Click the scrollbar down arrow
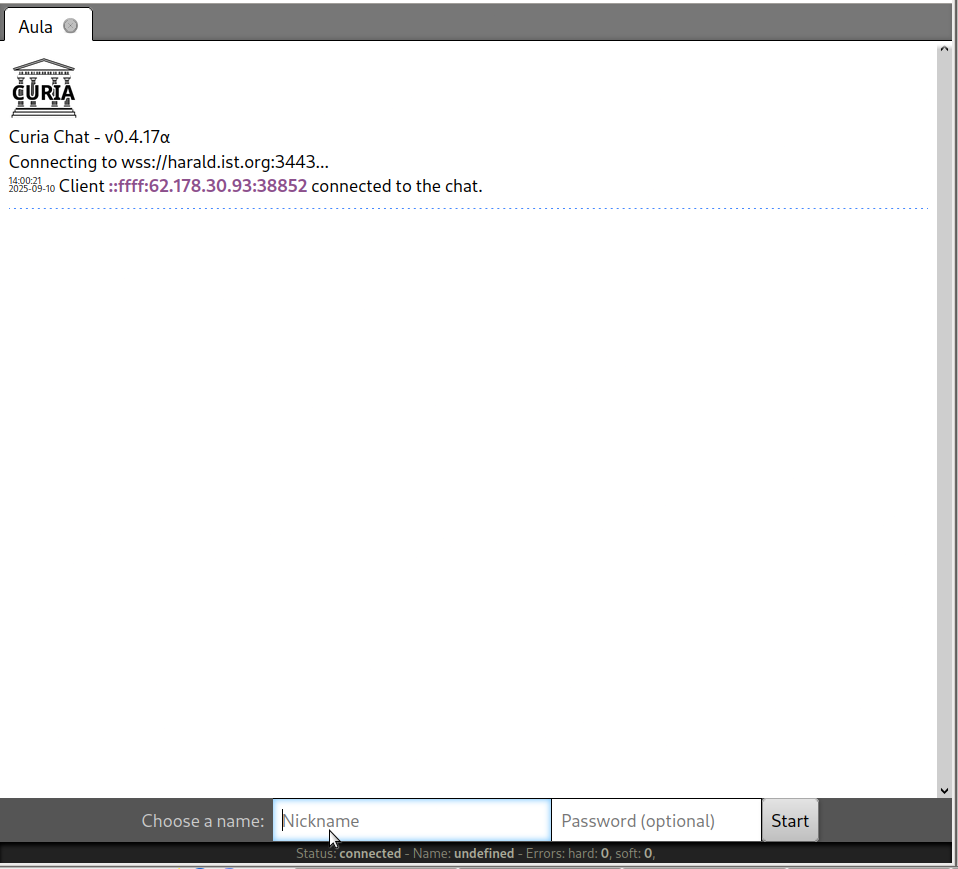 [944, 790]
